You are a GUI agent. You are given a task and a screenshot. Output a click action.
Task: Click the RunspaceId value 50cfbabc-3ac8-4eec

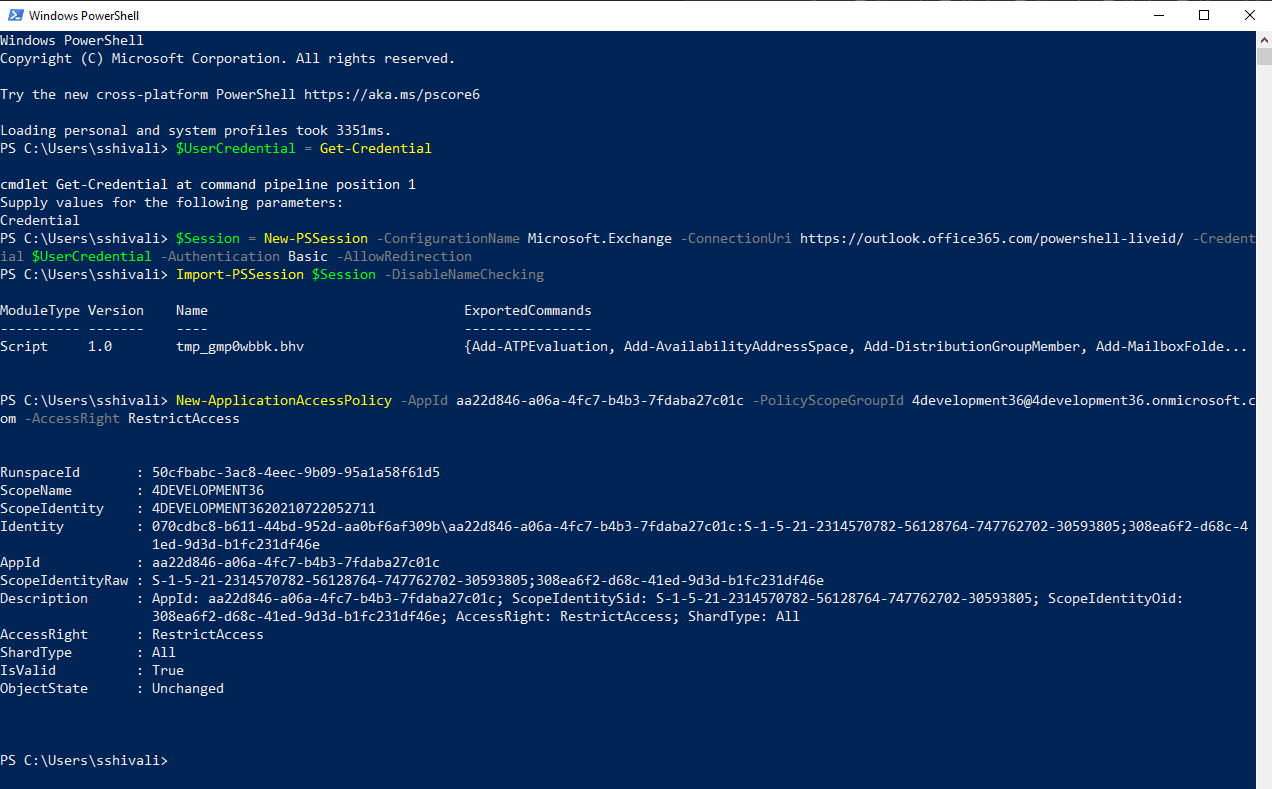296,472
